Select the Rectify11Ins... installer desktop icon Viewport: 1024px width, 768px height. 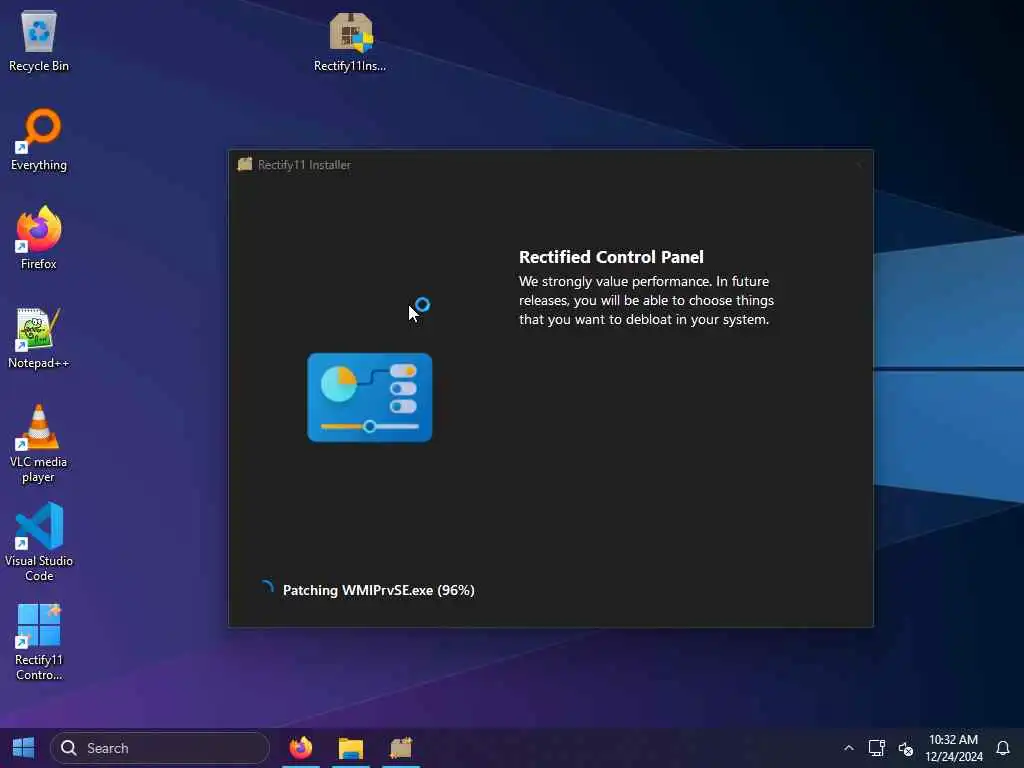tap(350, 41)
